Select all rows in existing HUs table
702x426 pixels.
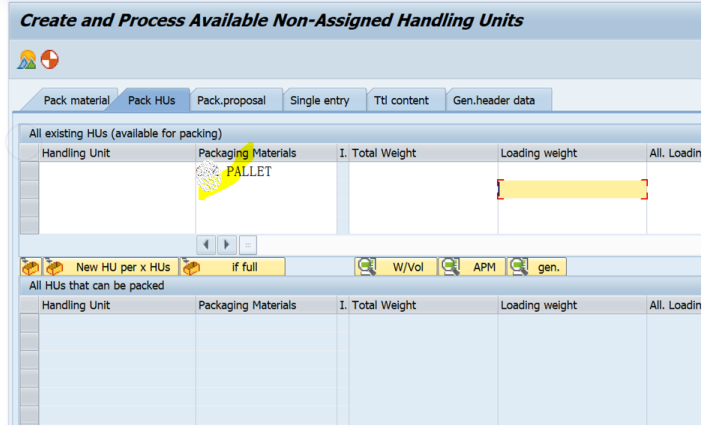click(29, 153)
